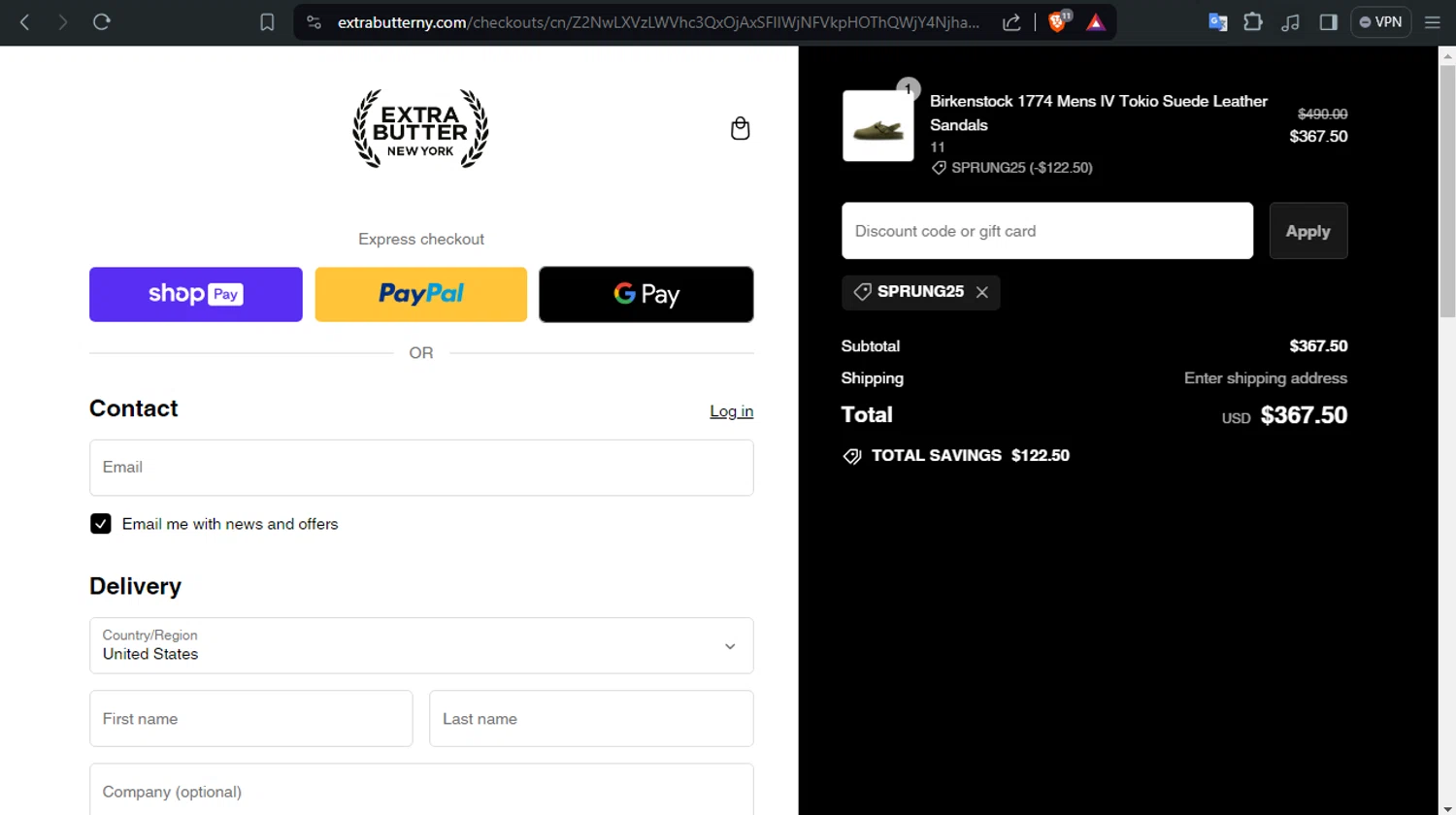This screenshot has height=815, width=1456.
Task: Open the media playlist music icon
Action: (1290, 22)
